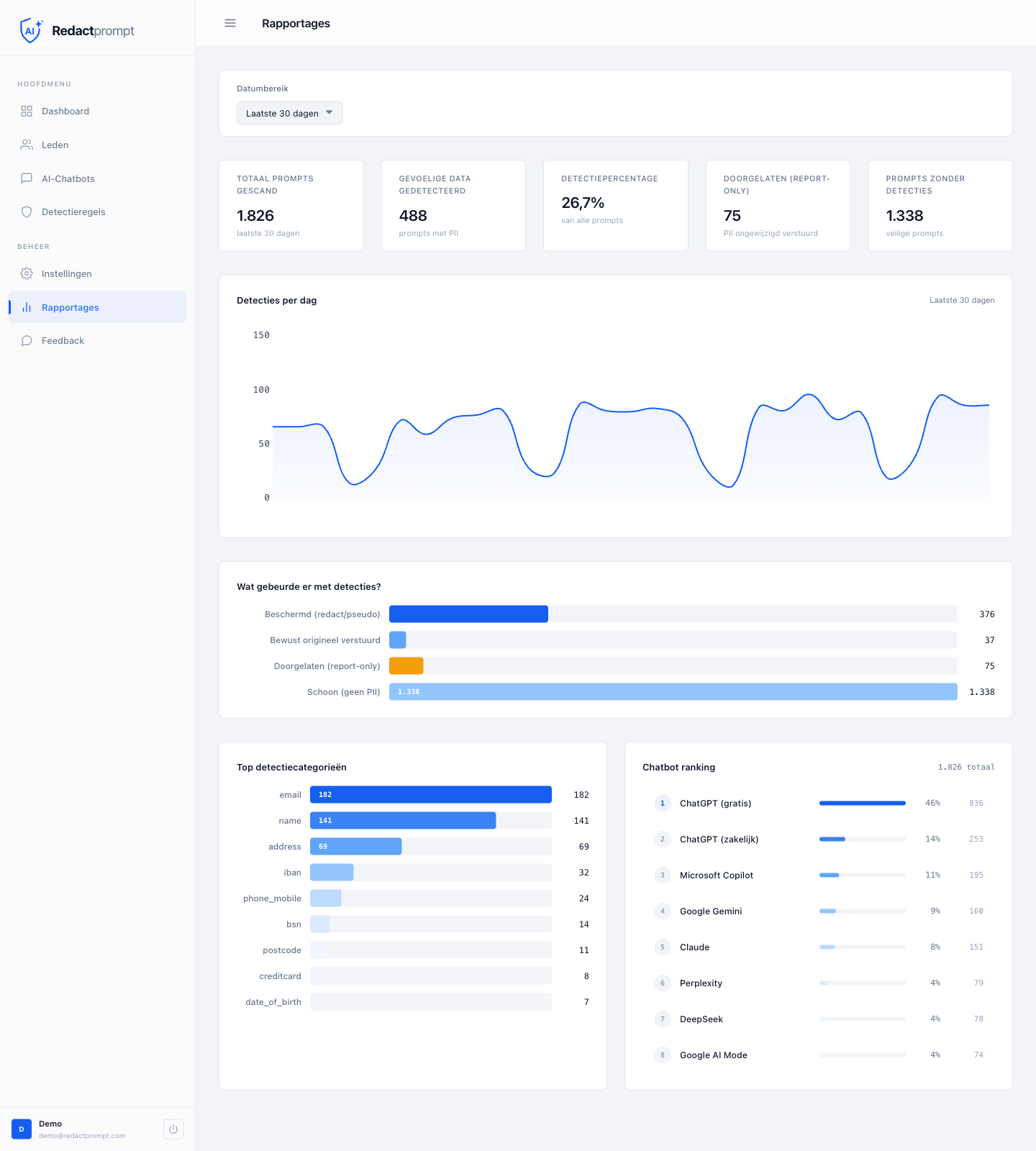This screenshot has width=1036, height=1151.
Task: Click rank badge number 1
Action: [x=663, y=803]
